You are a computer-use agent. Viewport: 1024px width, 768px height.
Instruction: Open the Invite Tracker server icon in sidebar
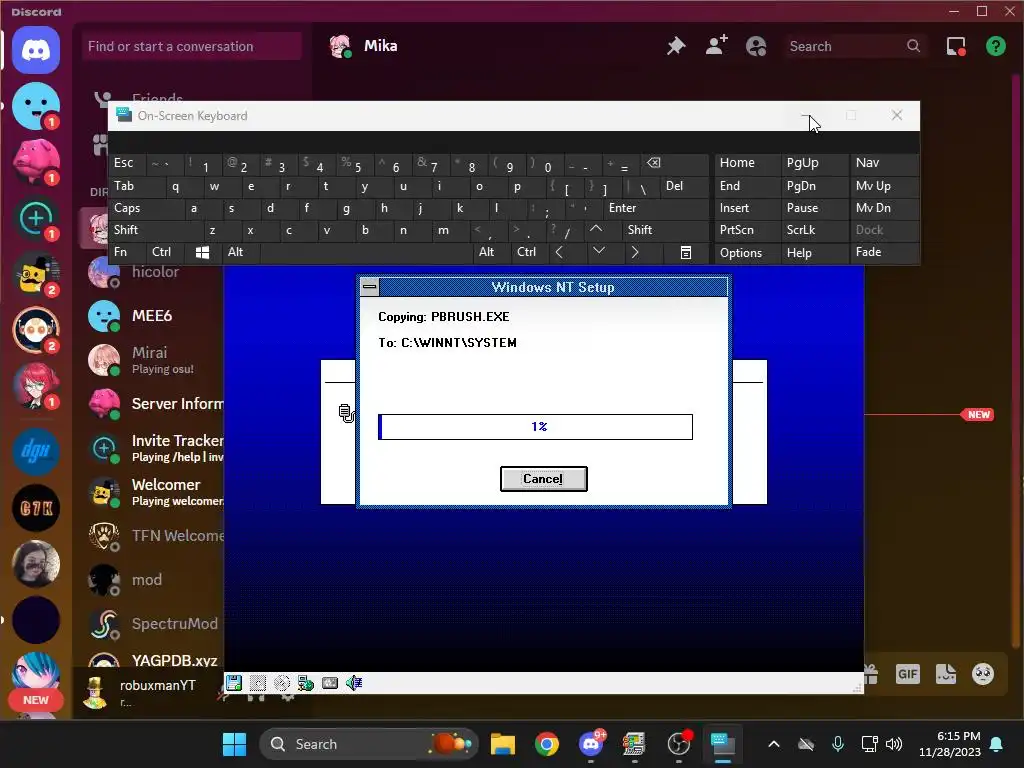[36, 218]
